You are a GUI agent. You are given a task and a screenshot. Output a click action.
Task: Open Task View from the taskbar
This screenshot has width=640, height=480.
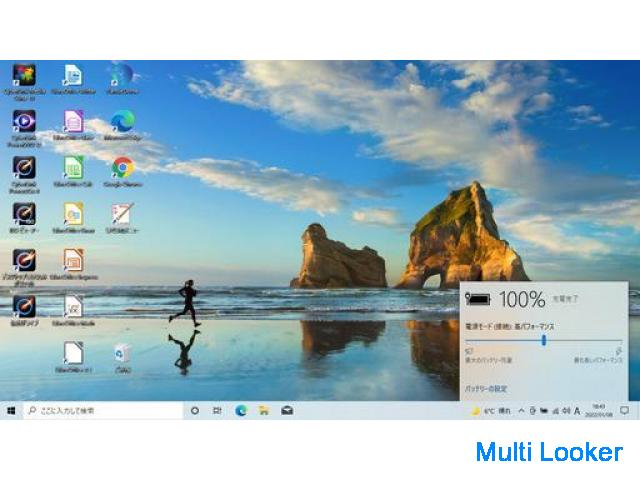pos(217,411)
